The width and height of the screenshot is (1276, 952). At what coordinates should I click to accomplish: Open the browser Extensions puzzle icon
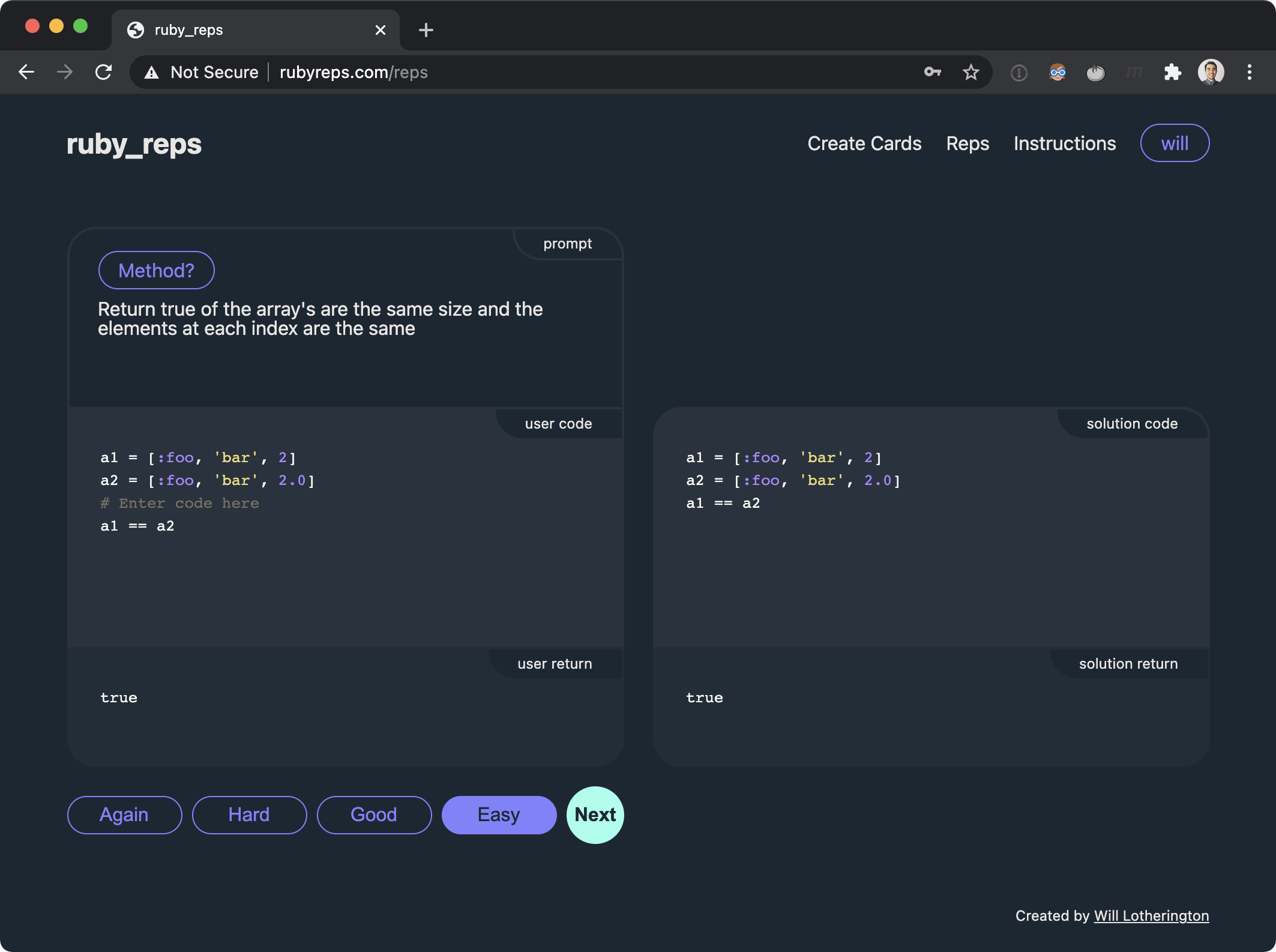pyautogui.click(x=1172, y=73)
